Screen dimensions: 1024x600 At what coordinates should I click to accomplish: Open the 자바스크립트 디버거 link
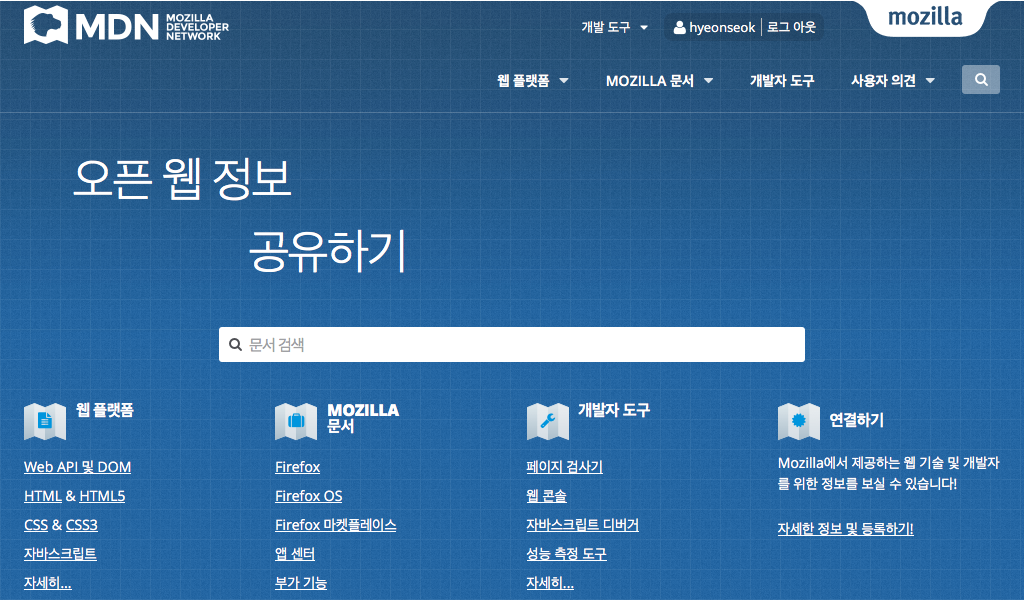click(x=583, y=525)
